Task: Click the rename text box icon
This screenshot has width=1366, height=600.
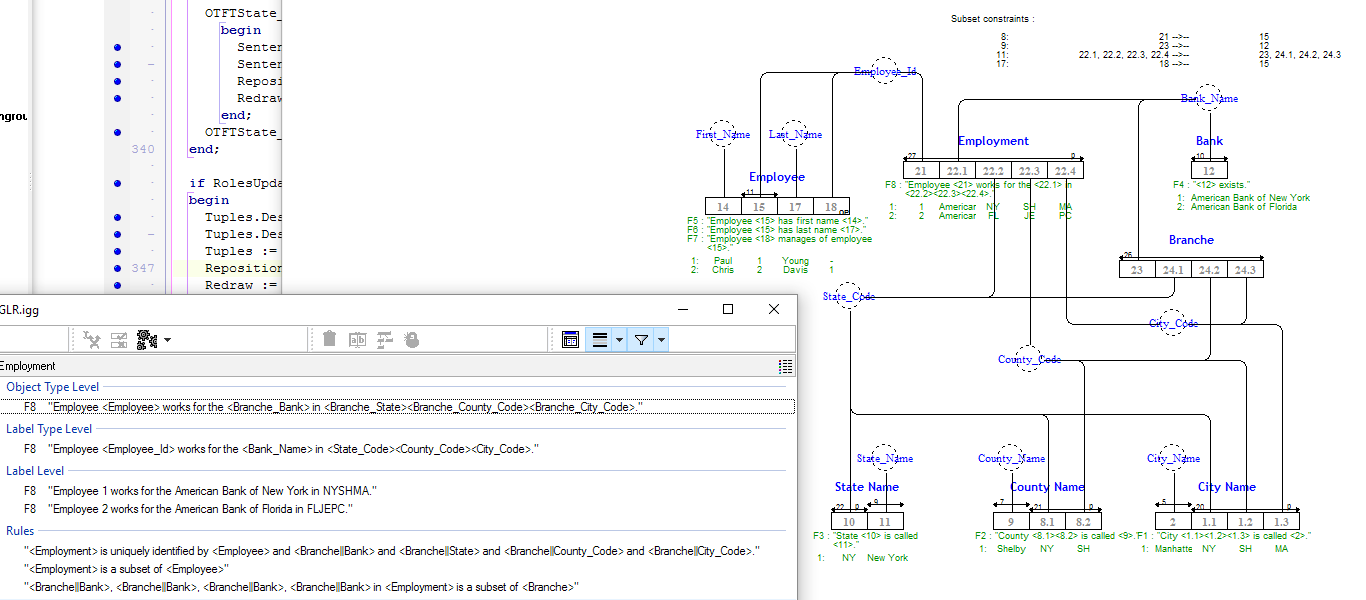Action: click(x=357, y=340)
